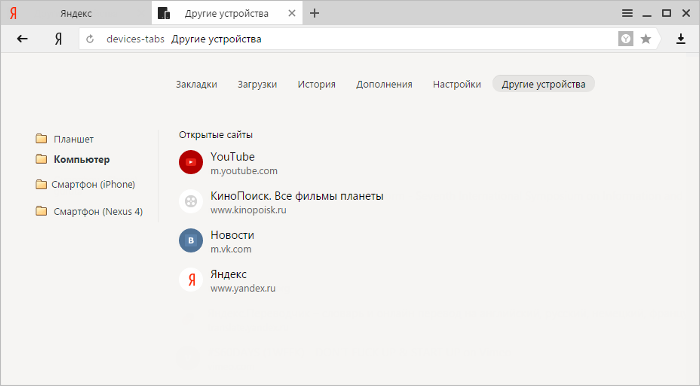Reload the page with refresh icon
Viewport: 700px width, 386px height.
coord(90,39)
